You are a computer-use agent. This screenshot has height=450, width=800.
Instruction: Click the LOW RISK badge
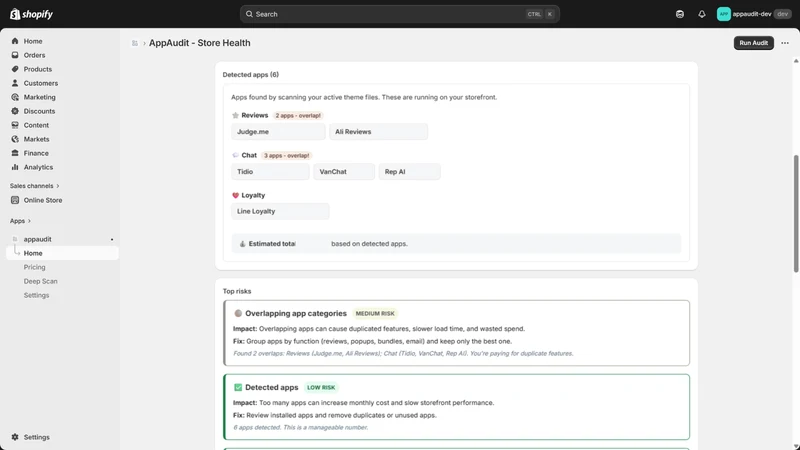(x=321, y=387)
